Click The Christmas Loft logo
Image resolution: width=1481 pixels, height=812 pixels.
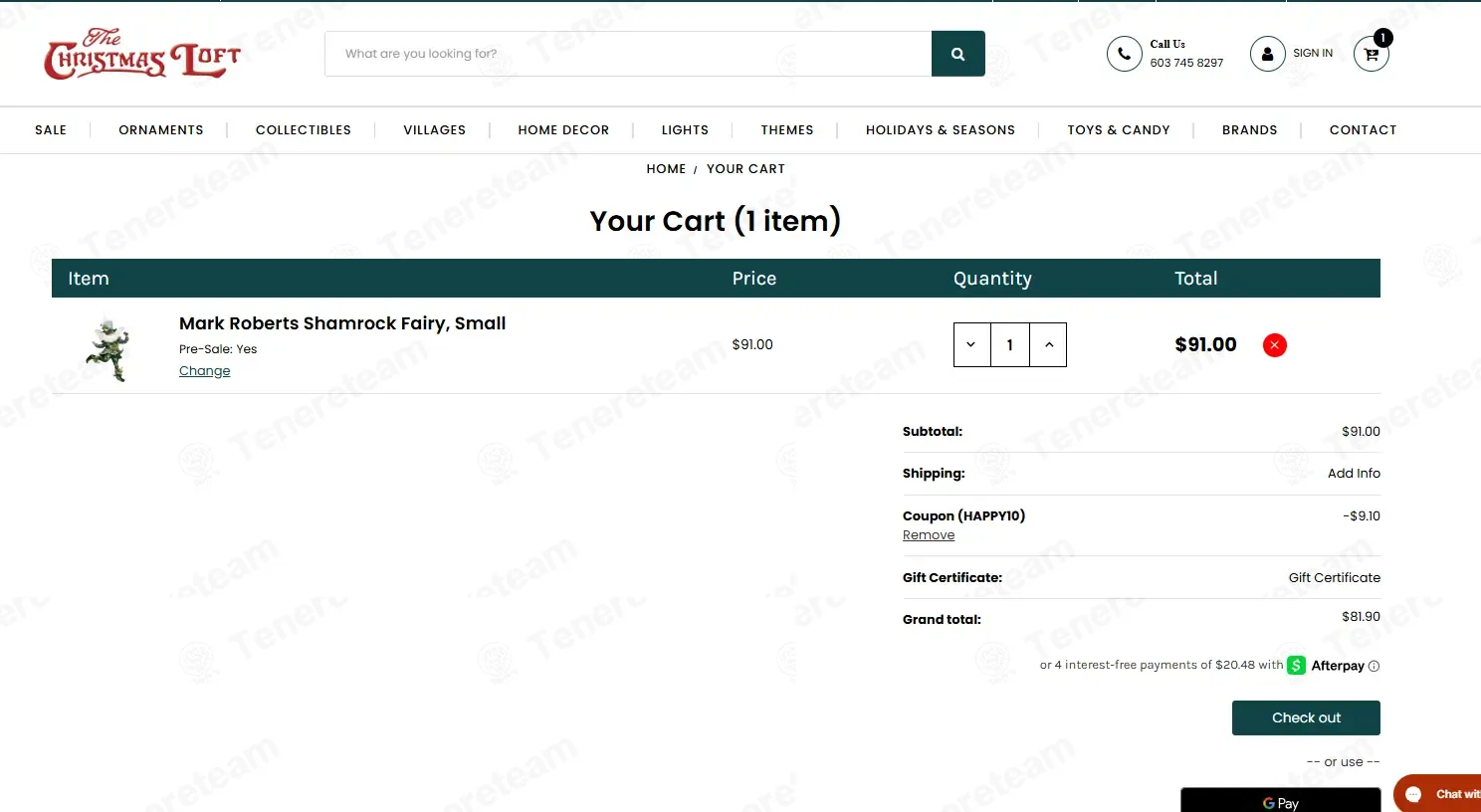pyautogui.click(x=141, y=54)
